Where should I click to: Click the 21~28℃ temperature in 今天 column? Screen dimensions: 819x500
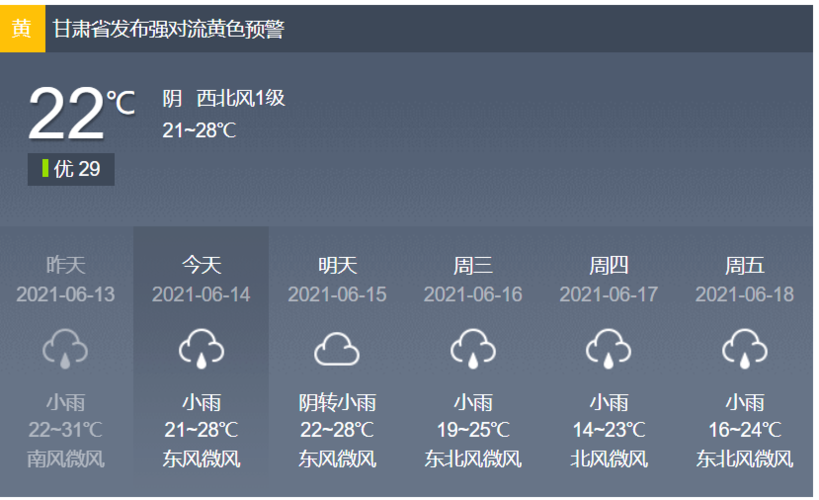click(201, 430)
